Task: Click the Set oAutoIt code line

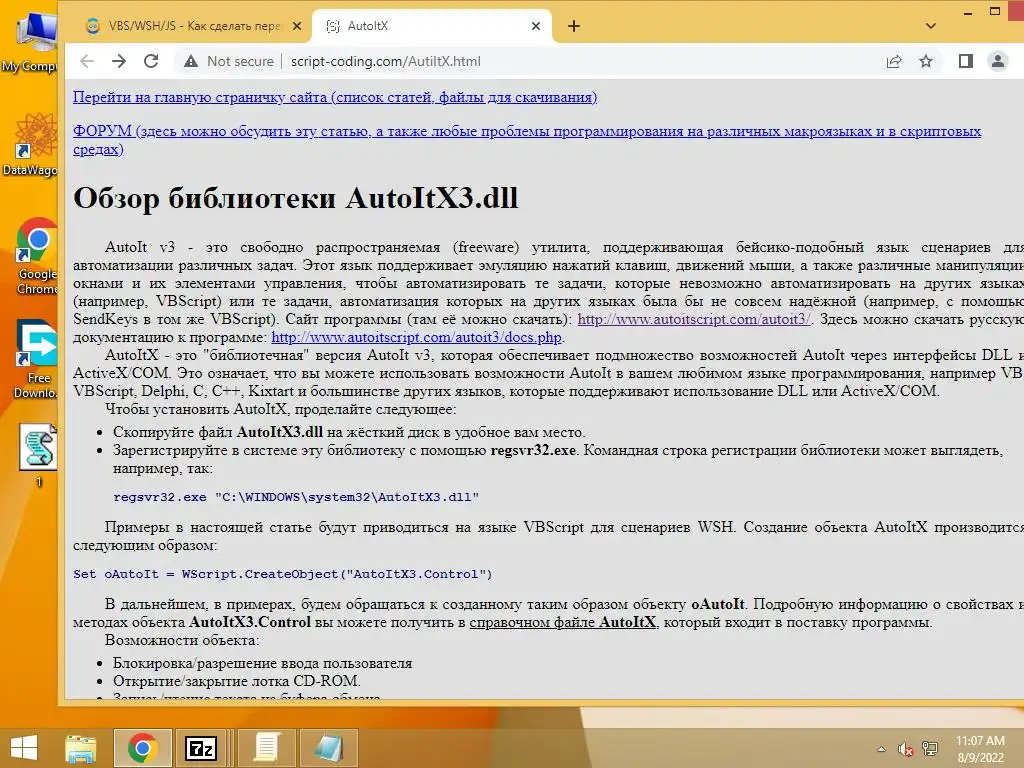Action: [x=282, y=574]
